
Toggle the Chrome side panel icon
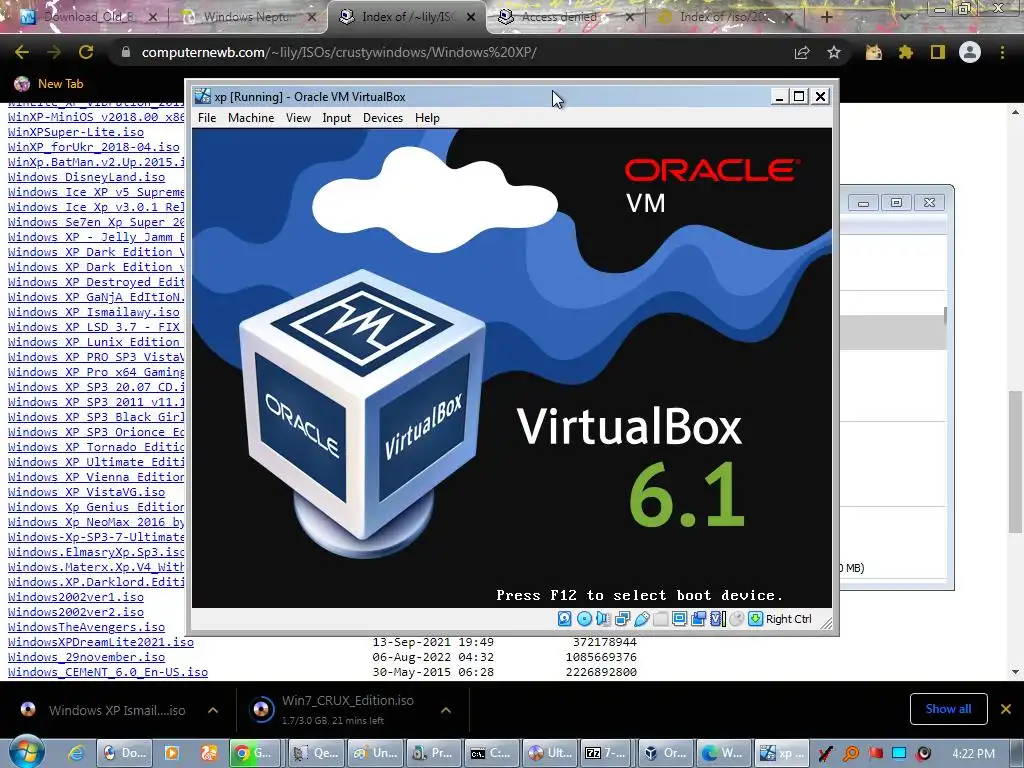pyautogui.click(x=938, y=52)
